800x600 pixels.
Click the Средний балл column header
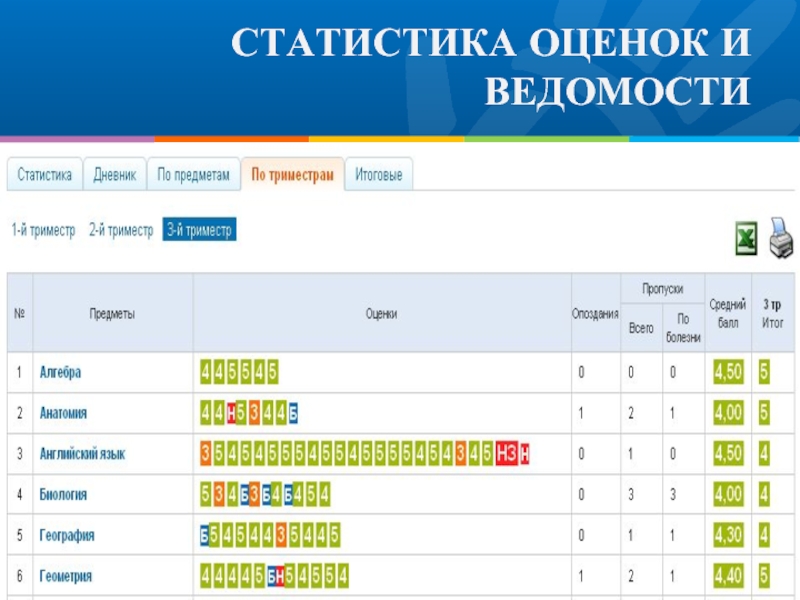[x=728, y=313]
